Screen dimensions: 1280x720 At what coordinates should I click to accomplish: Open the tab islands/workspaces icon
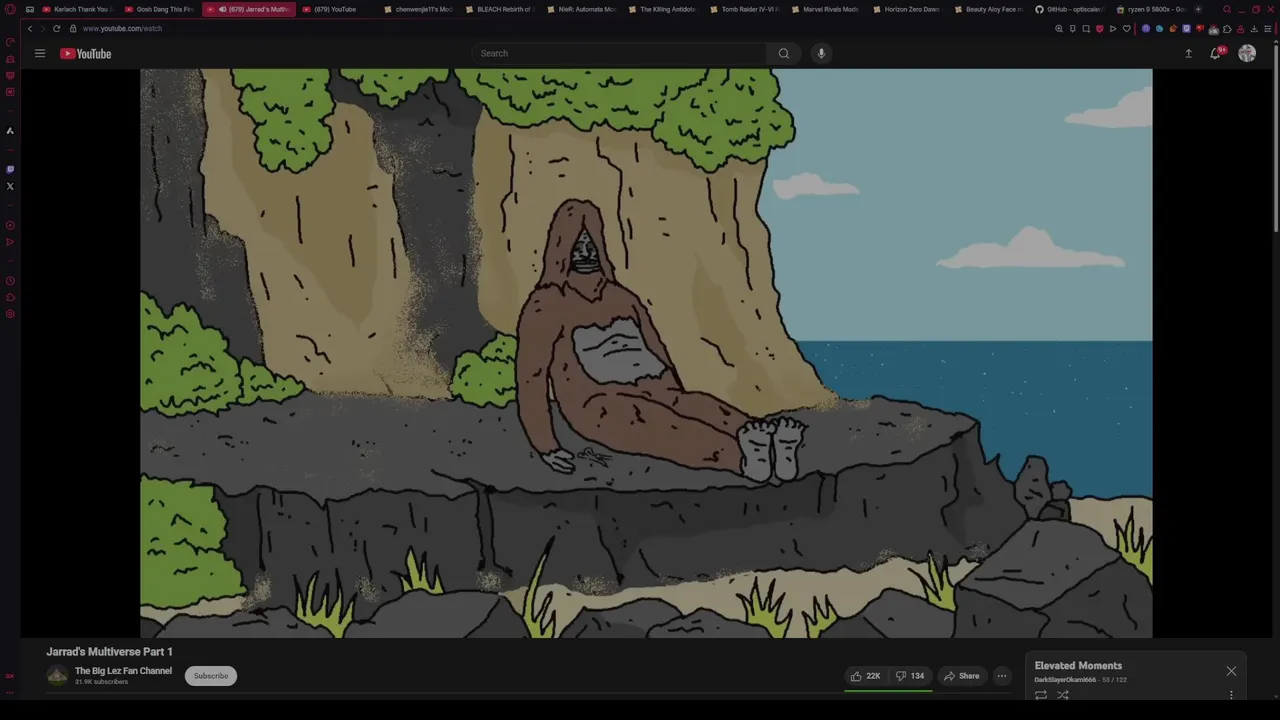(29, 9)
